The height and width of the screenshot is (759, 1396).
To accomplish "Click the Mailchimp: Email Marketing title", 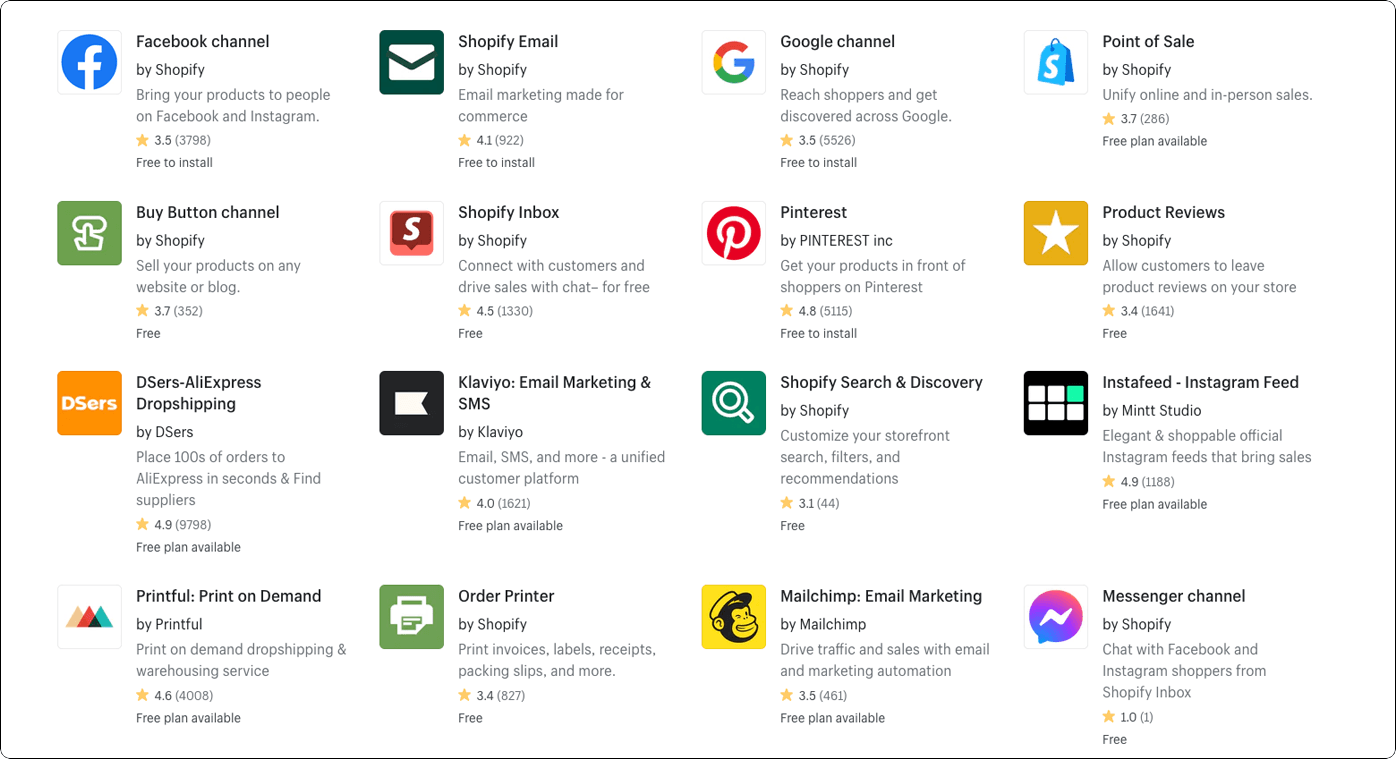I will (x=880, y=596).
